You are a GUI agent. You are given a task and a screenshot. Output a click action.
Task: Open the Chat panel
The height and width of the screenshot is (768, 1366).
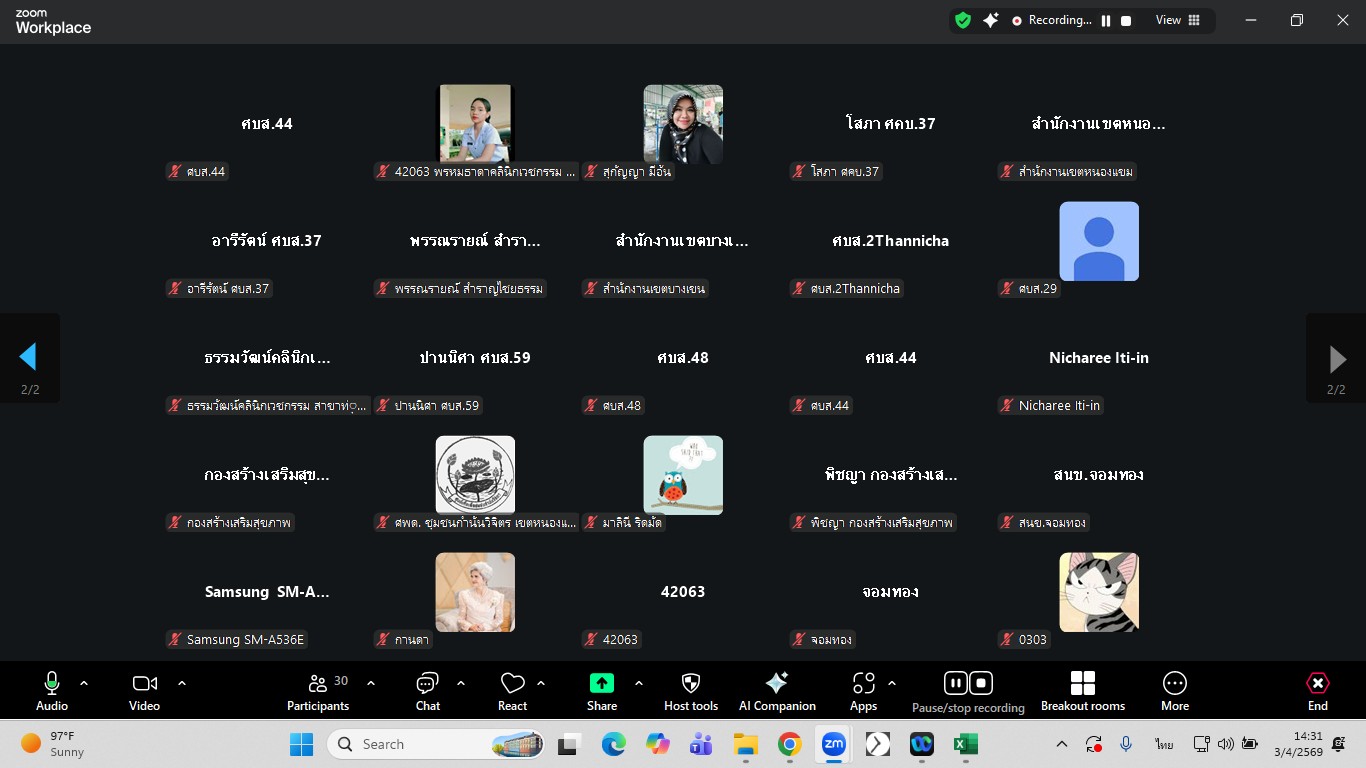[x=428, y=692]
